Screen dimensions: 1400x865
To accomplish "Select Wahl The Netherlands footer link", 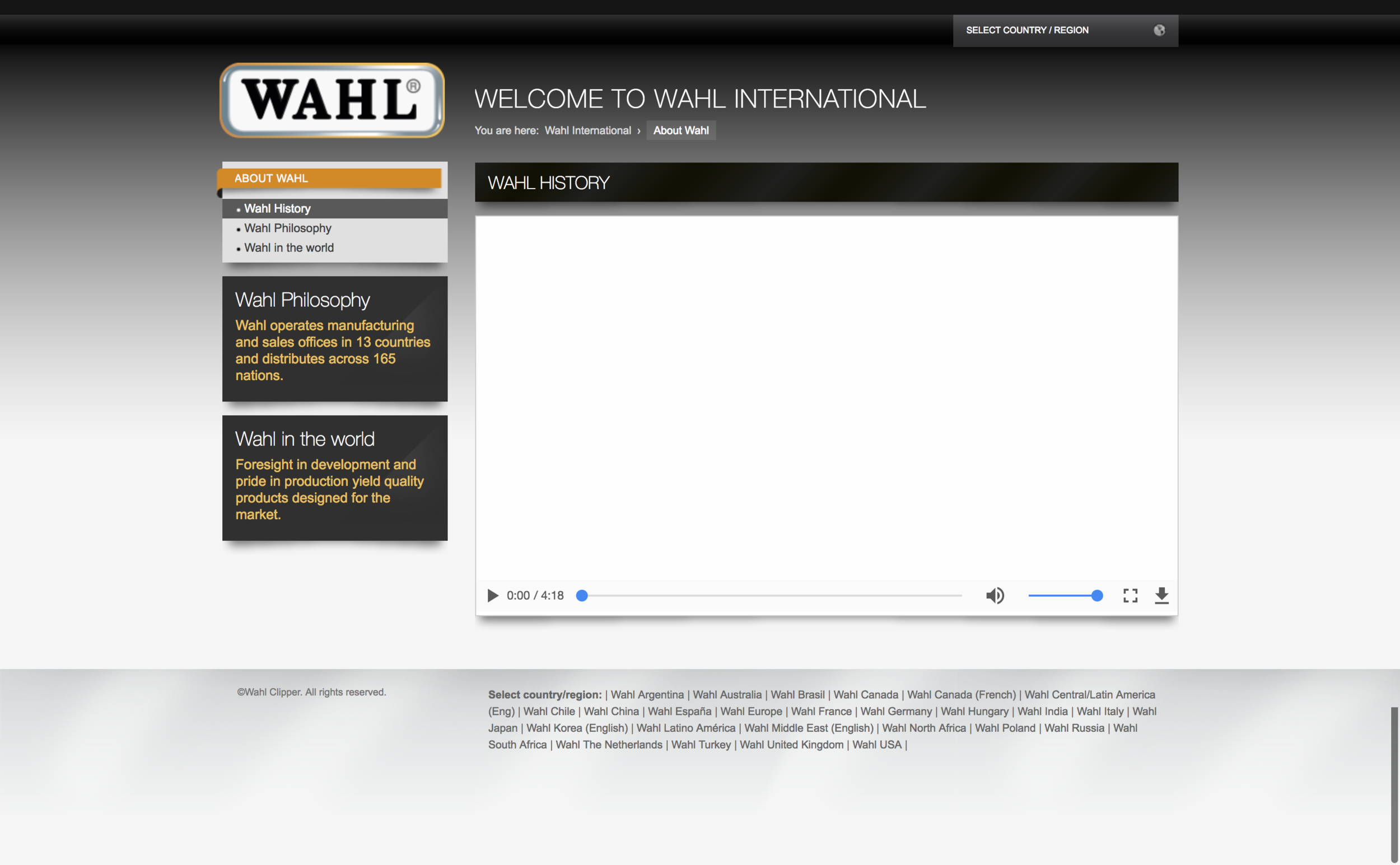I will (x=609, y=744).
